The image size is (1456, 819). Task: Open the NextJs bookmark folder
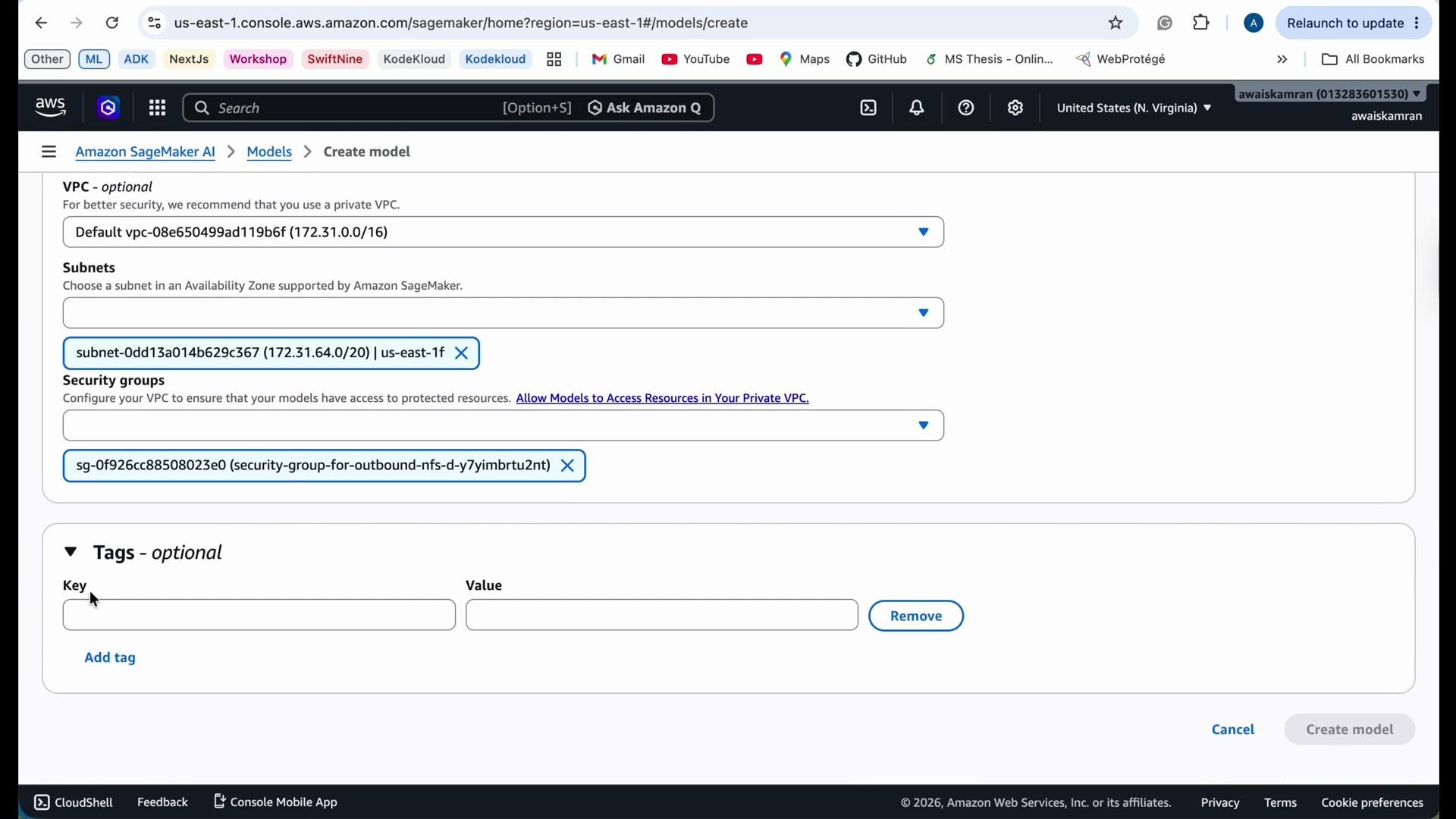(190, 59)
